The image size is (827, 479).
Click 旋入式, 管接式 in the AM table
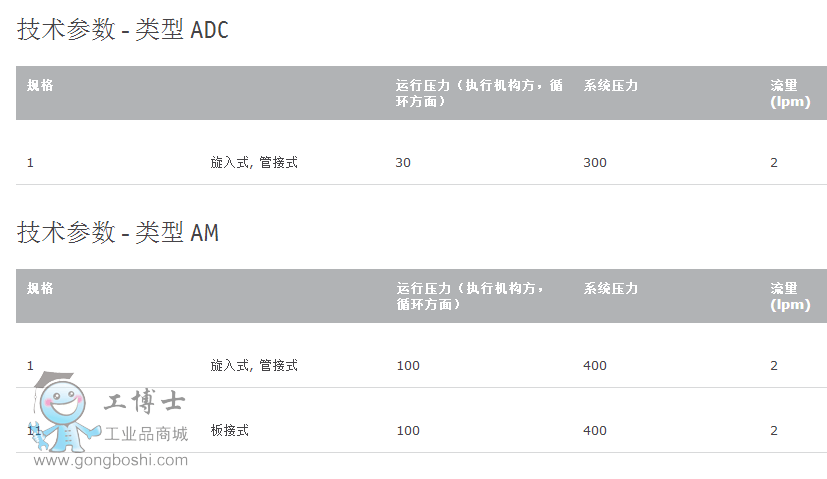[x=254, y=365]
